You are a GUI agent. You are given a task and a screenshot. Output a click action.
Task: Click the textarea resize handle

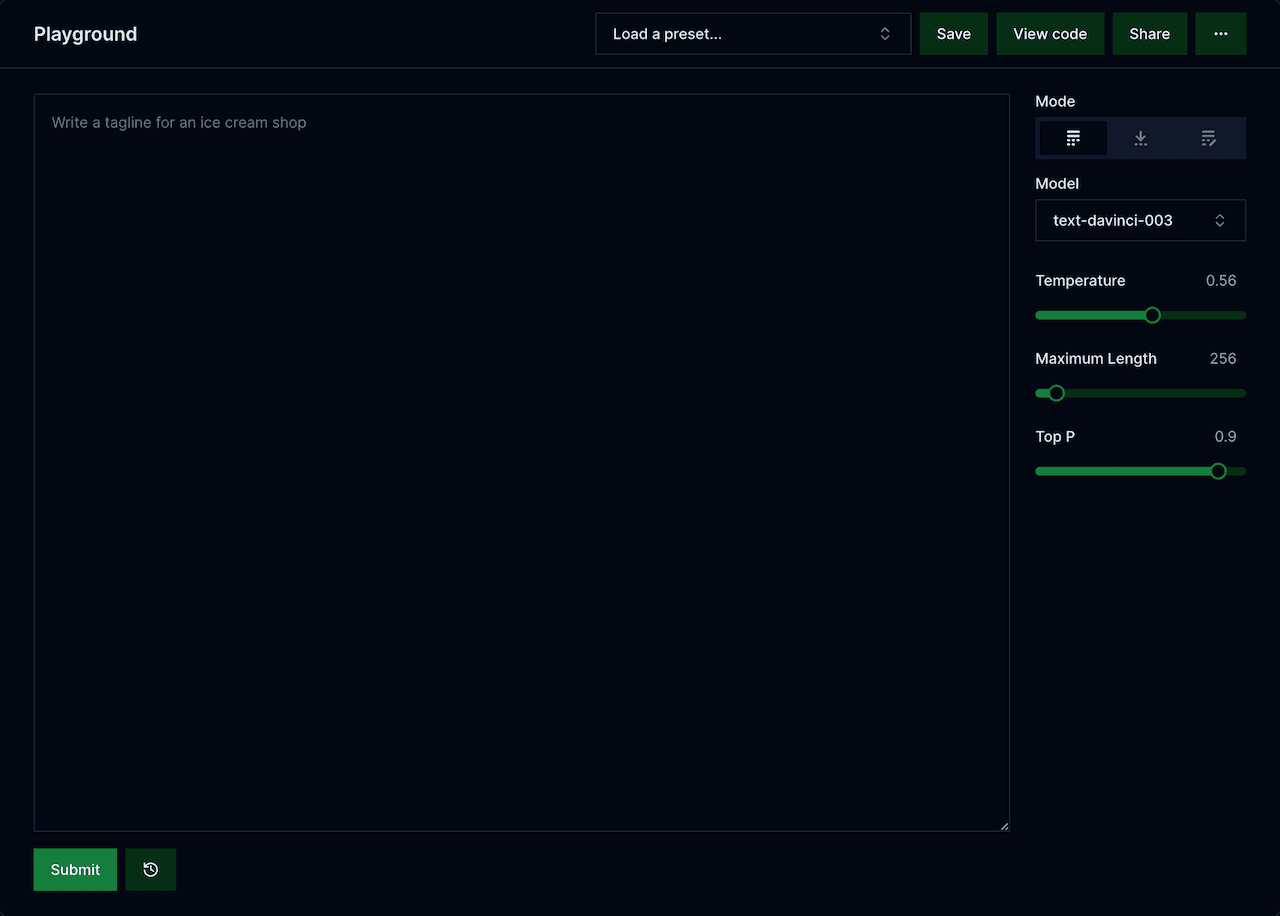1004,825
